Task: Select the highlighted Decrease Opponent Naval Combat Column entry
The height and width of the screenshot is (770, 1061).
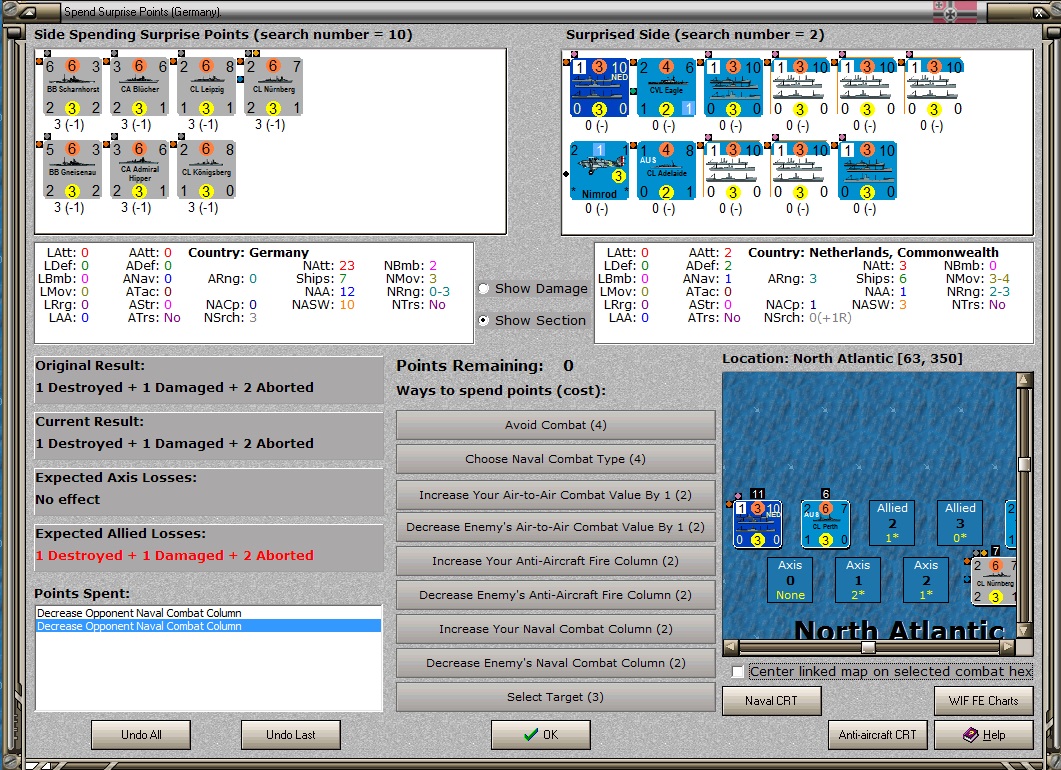Action: click(208, 627)
